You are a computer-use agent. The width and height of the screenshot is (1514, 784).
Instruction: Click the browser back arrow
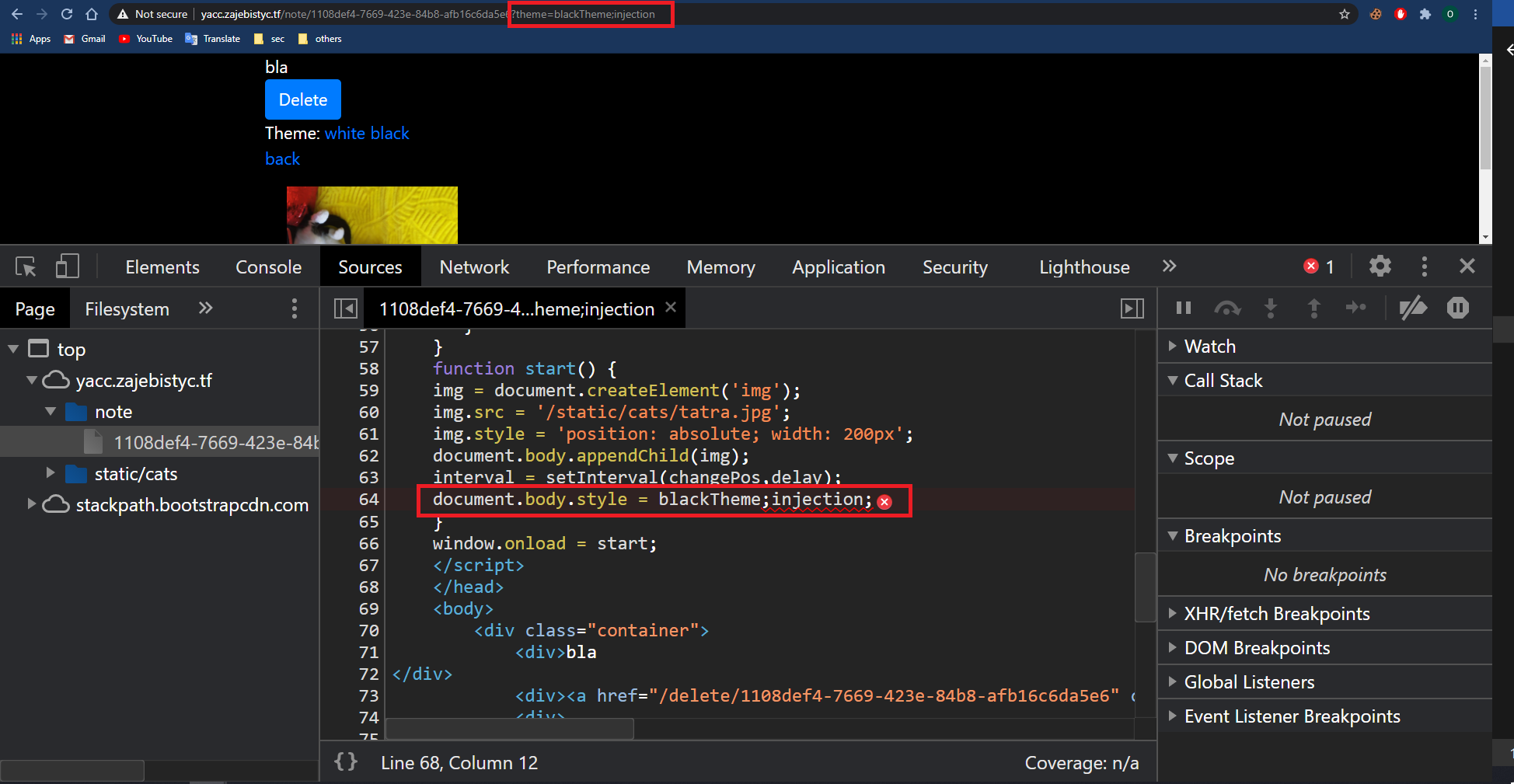click(17, 14)
